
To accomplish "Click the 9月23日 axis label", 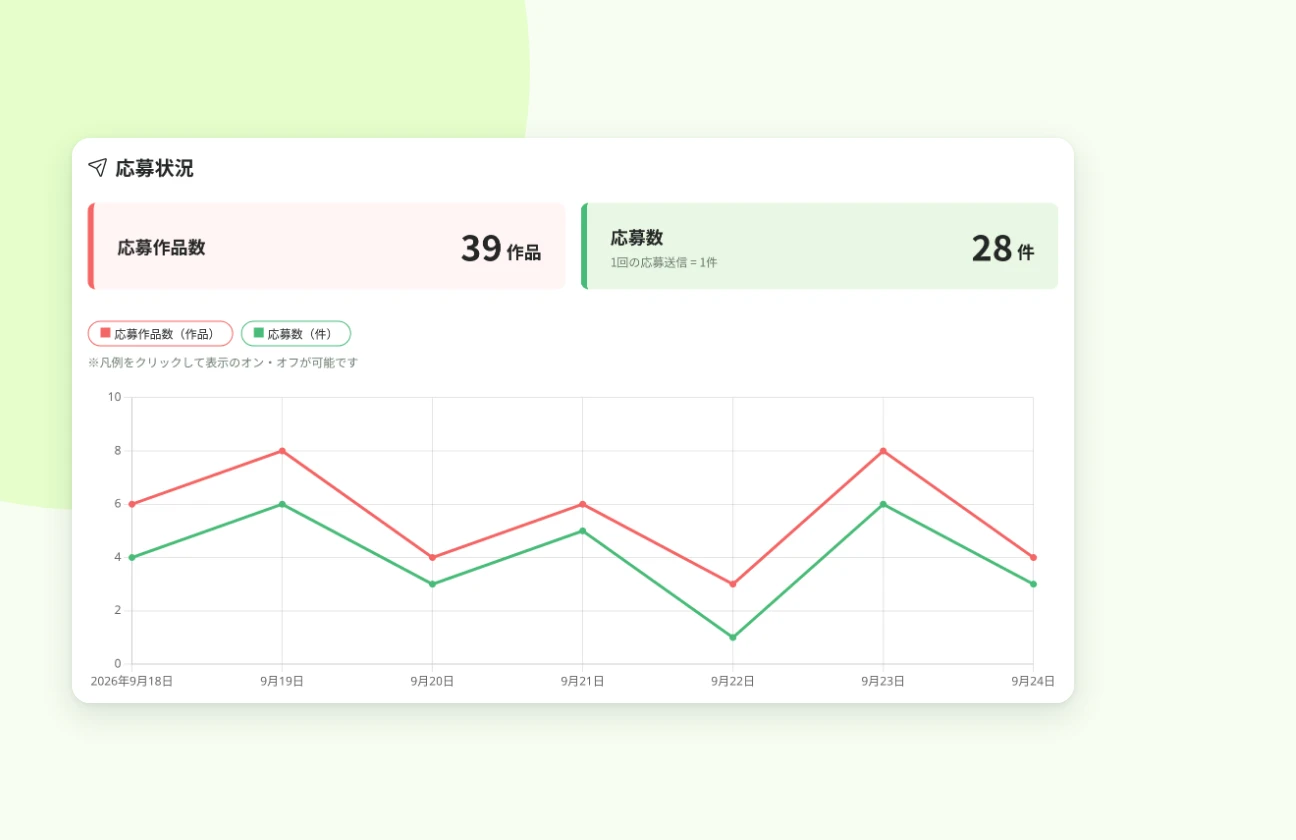I will click(883, 681).
